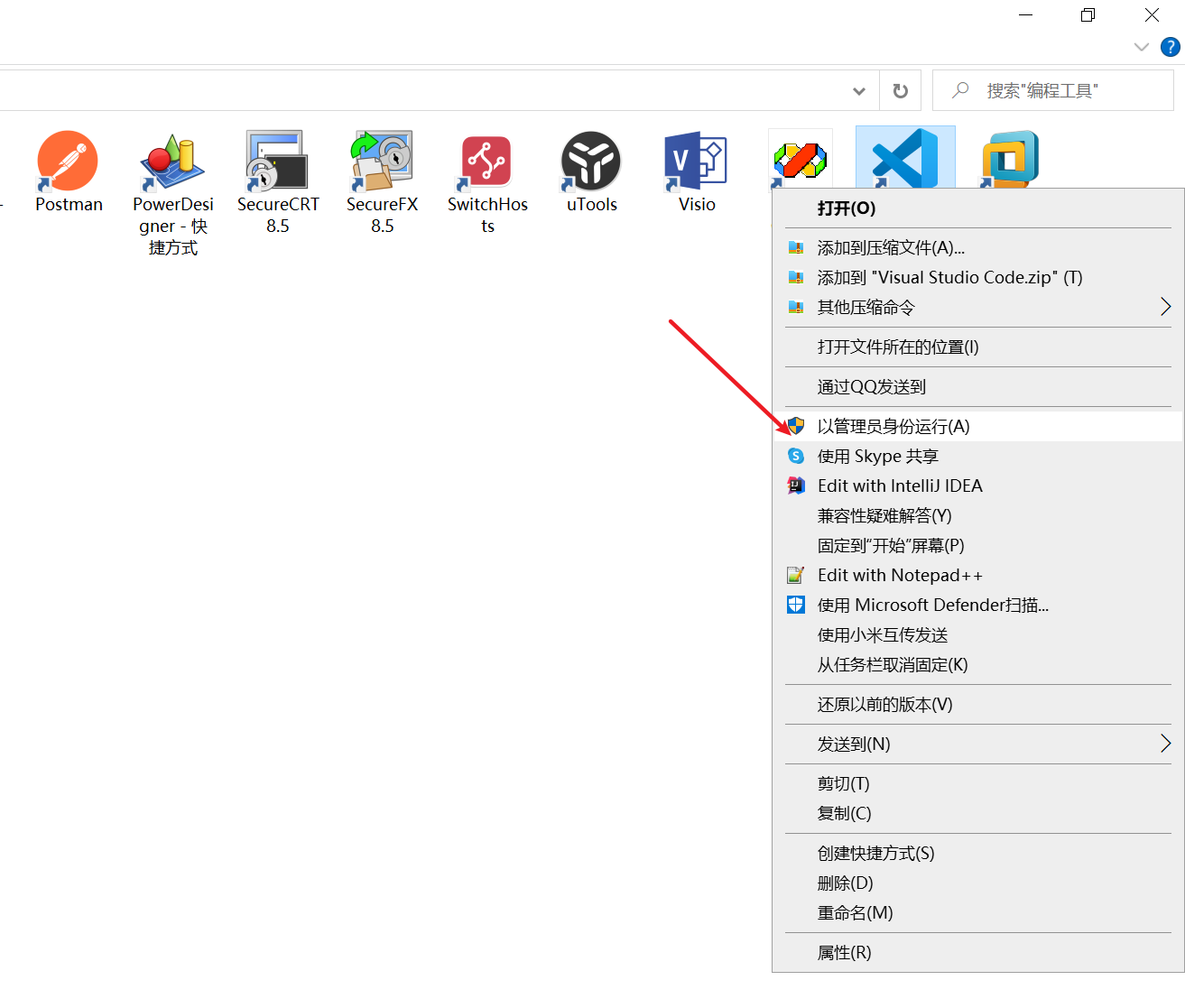
Task: Choose 打开文件所在的位置(I)
Action: 978,347
